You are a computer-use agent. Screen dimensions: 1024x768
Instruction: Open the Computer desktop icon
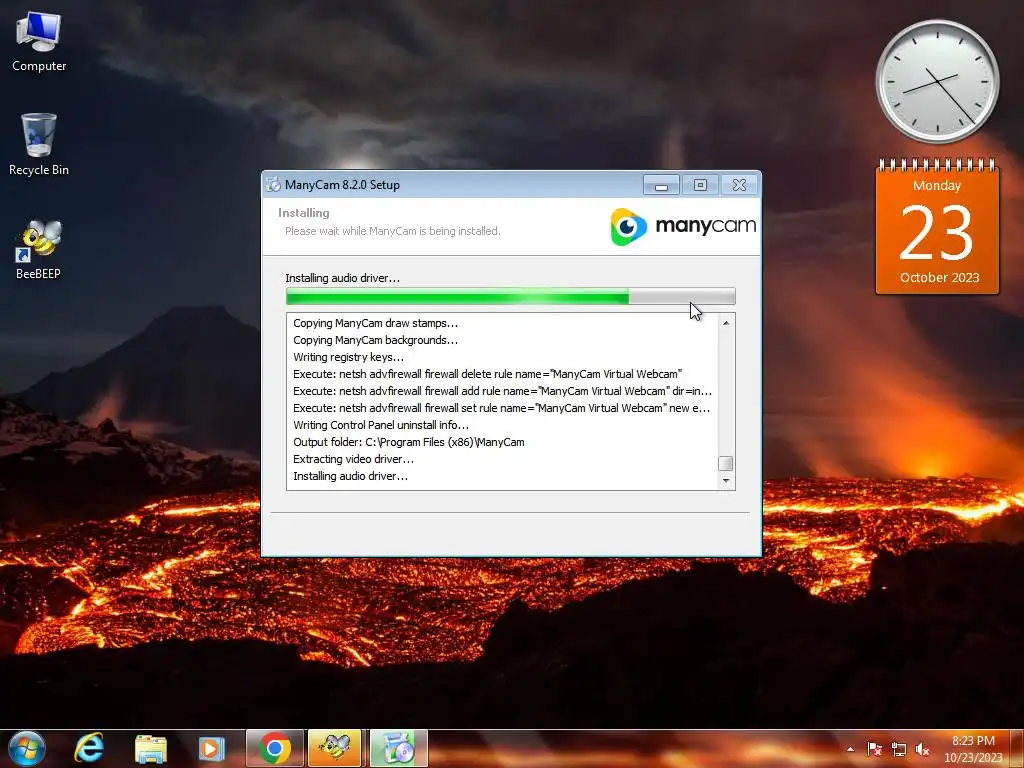pos(39,42)
